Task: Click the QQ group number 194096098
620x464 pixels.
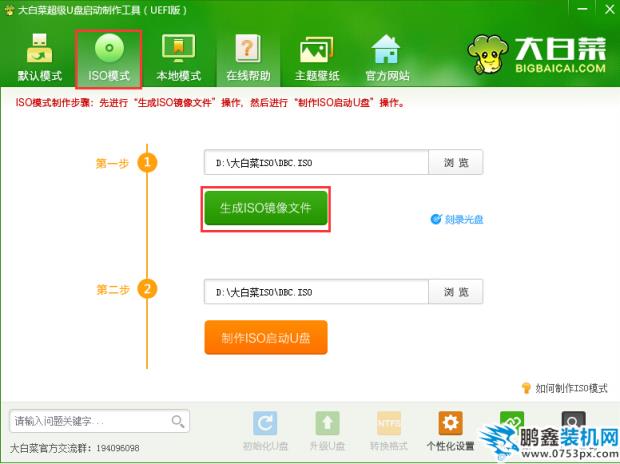Action: 117,448
